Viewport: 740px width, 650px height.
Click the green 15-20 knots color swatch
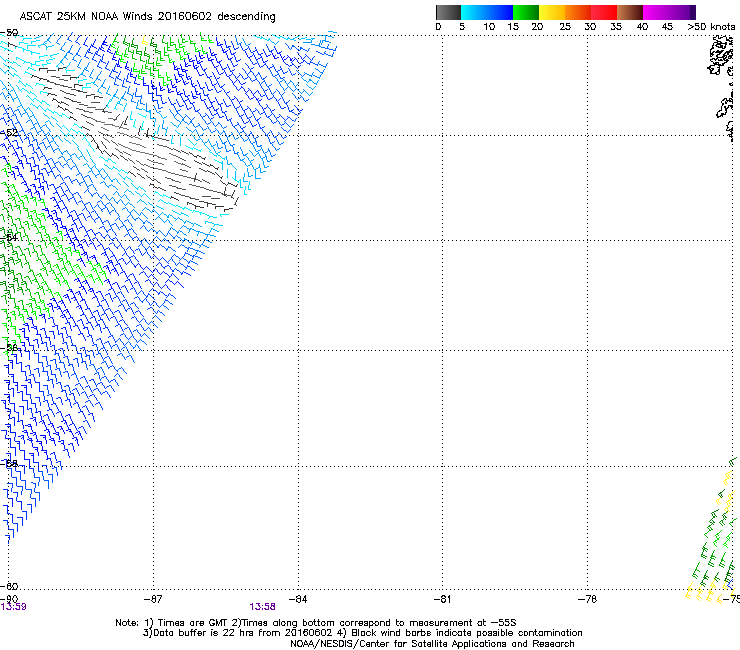pos(526,12)
